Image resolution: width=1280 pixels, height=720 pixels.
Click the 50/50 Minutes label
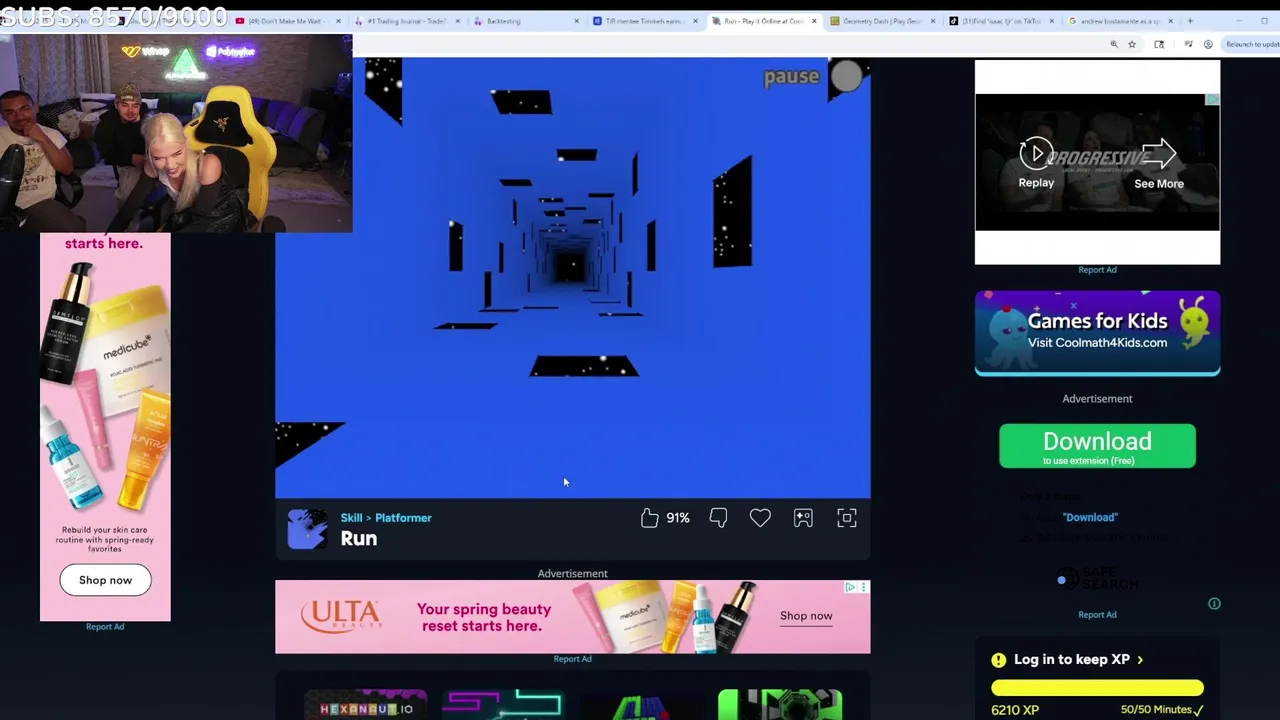pos(1156,710)
